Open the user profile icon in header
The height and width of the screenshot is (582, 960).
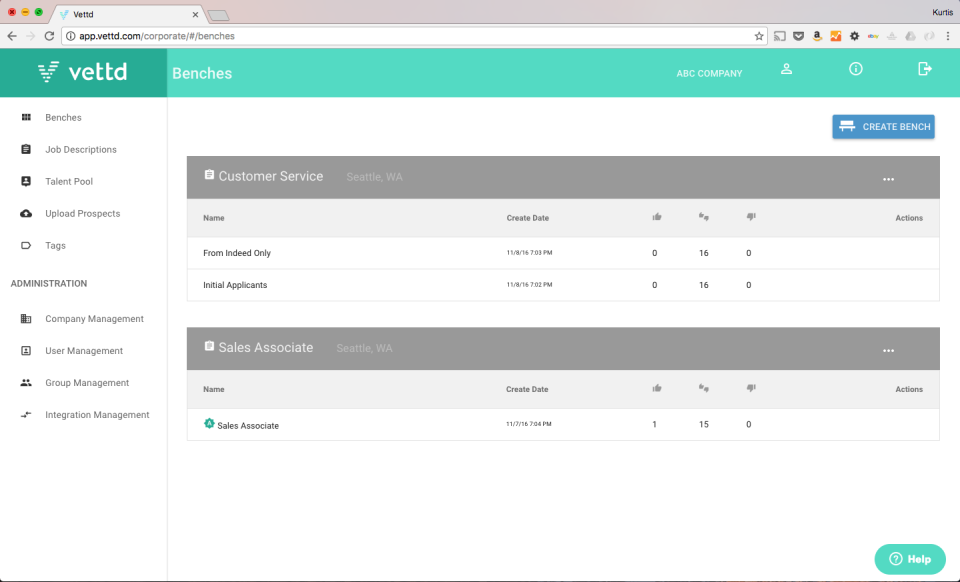point(786,69)
